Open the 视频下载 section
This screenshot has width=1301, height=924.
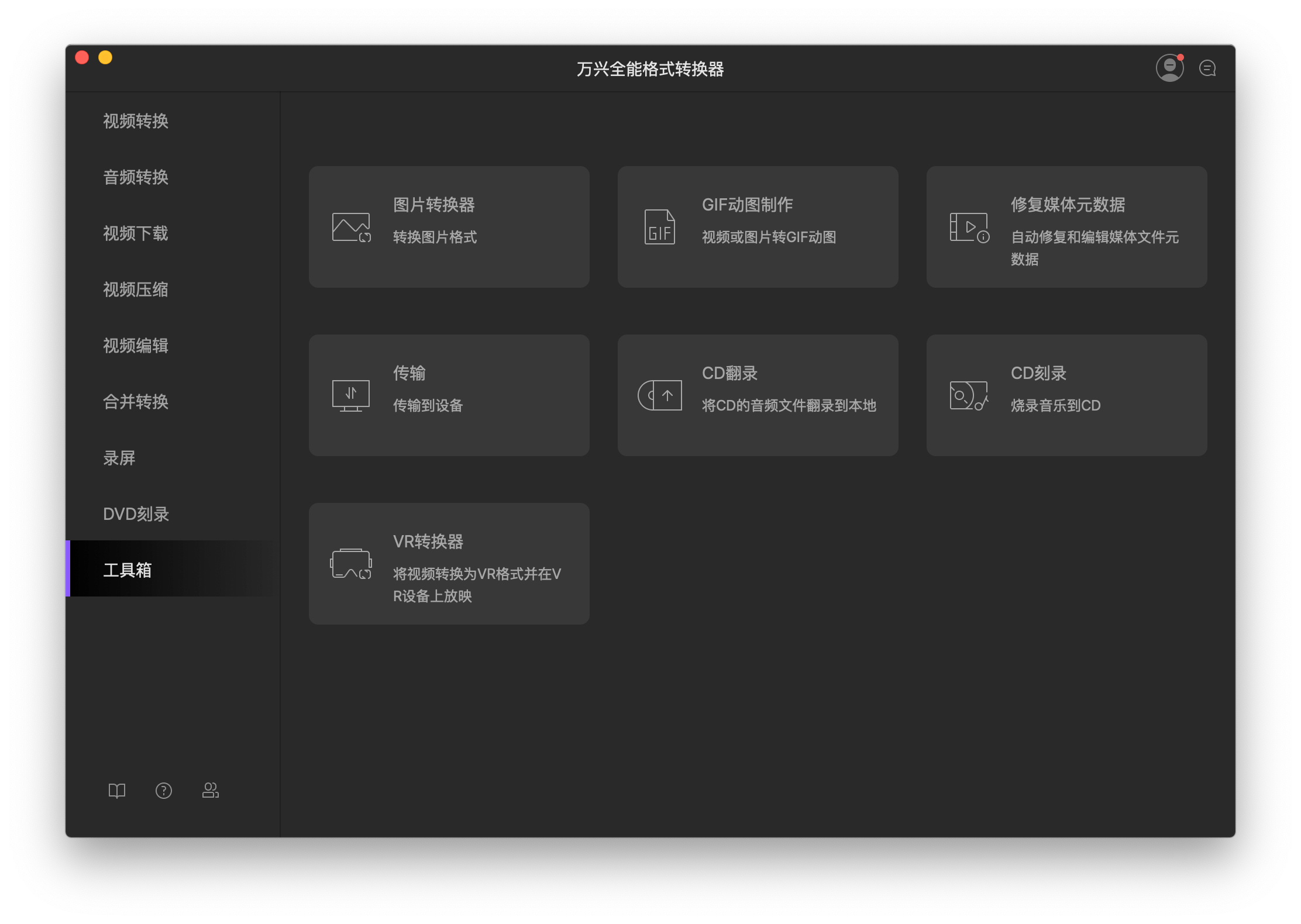pyautogui.click(x=136, y=233)
